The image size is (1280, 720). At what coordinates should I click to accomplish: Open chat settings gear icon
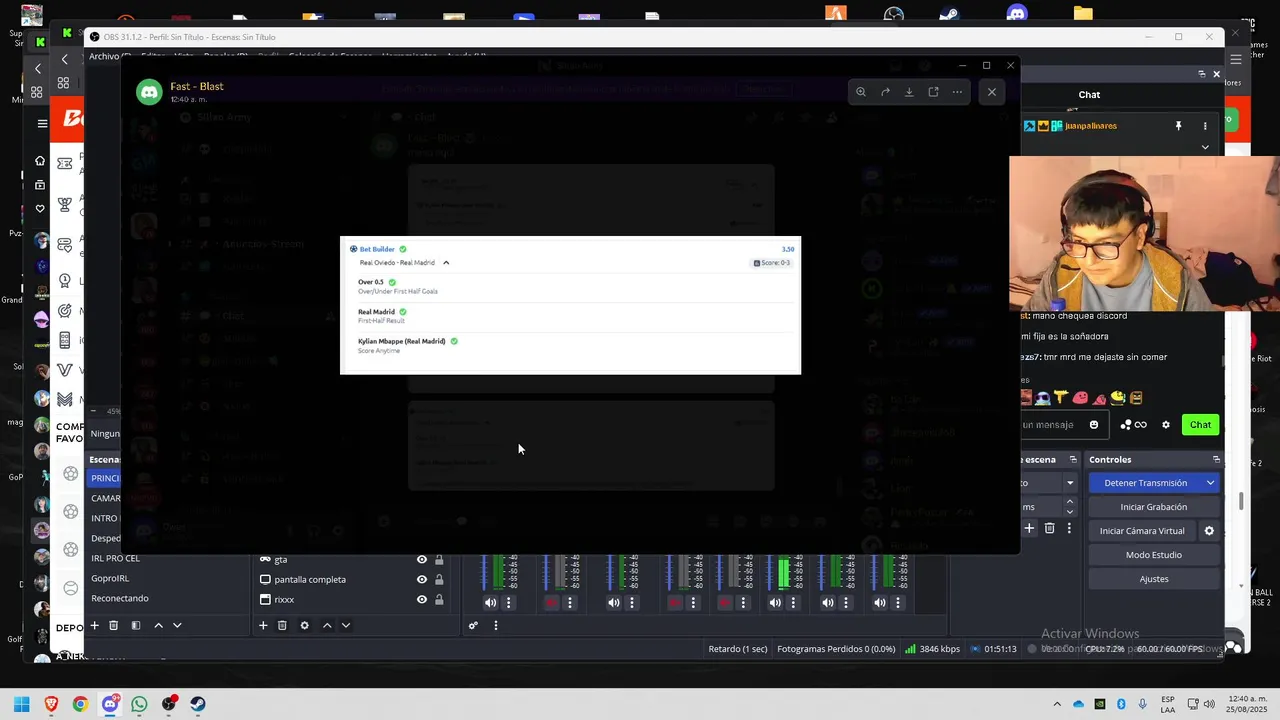[x=1166, y=425]
